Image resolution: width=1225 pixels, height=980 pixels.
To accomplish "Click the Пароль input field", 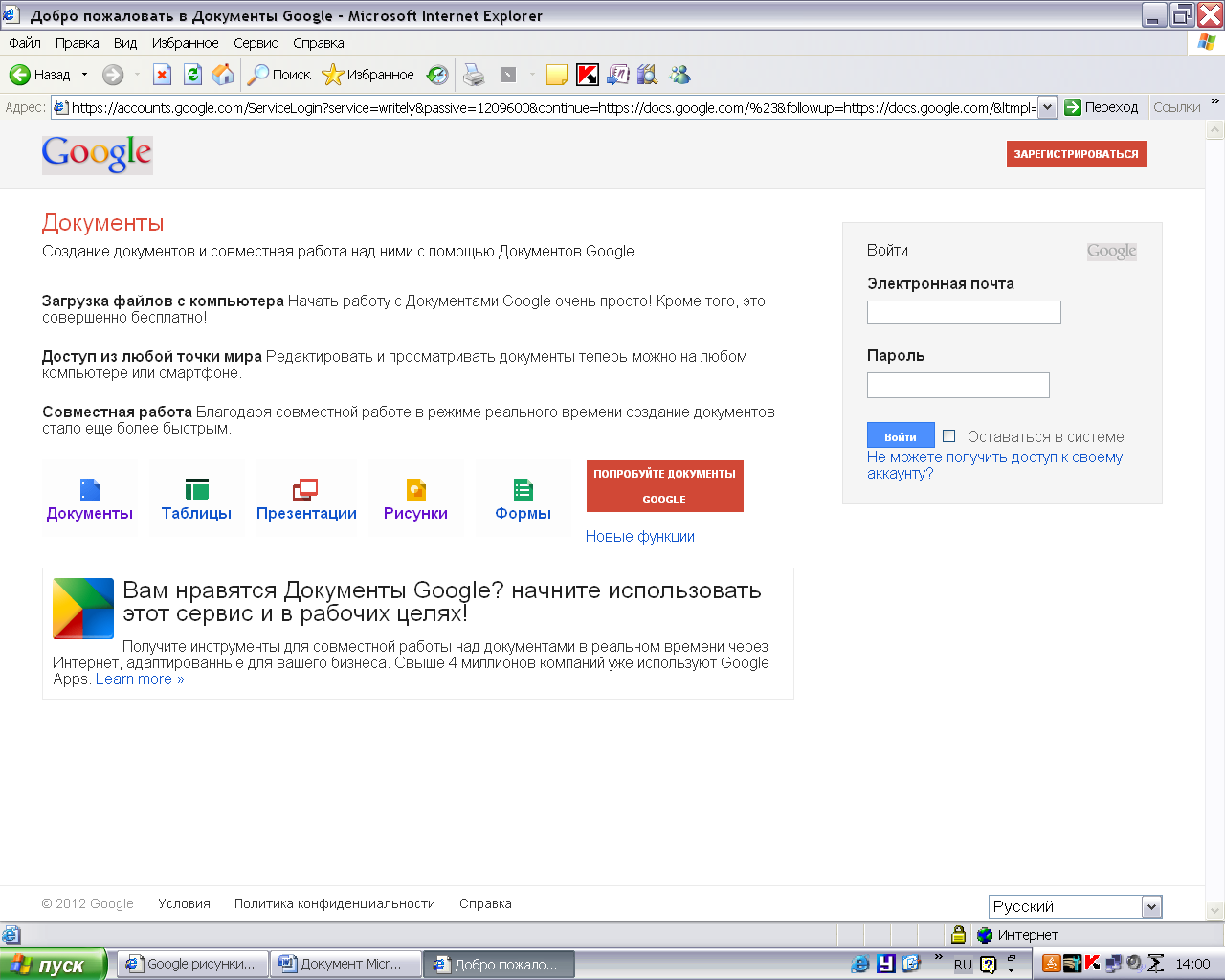I will point(958,385).
